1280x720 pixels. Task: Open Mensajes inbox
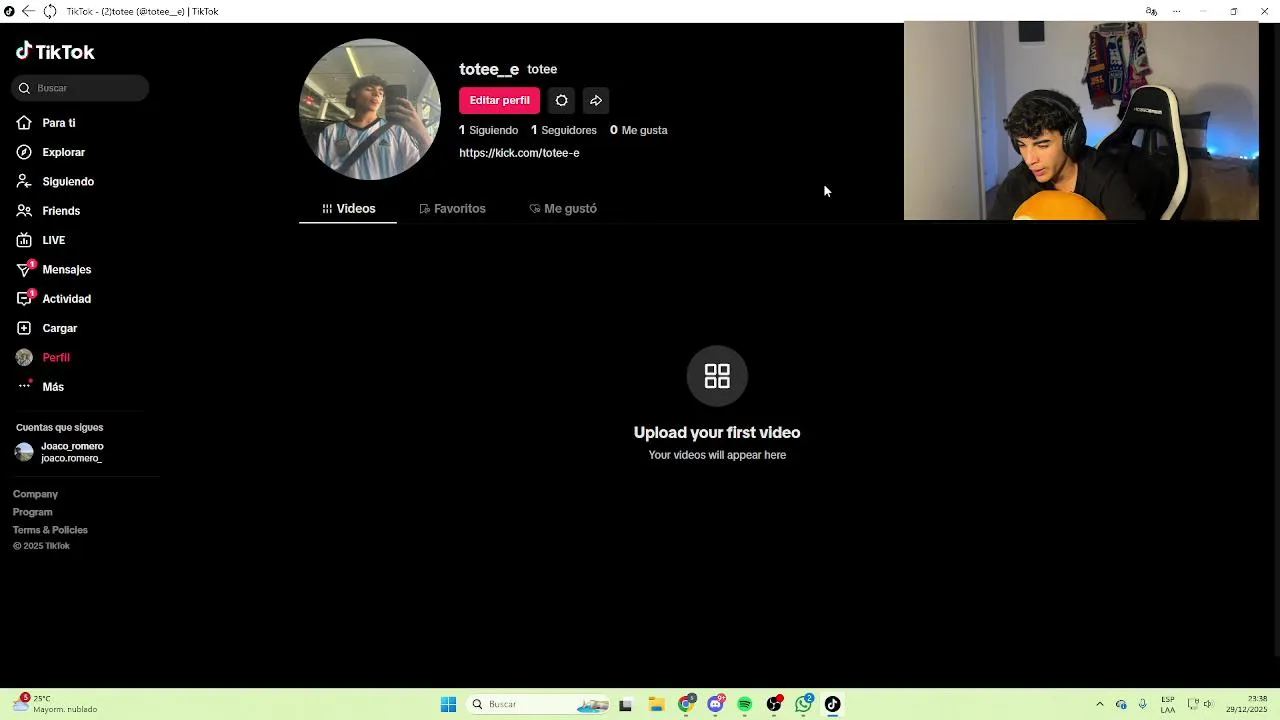point(66,270)
